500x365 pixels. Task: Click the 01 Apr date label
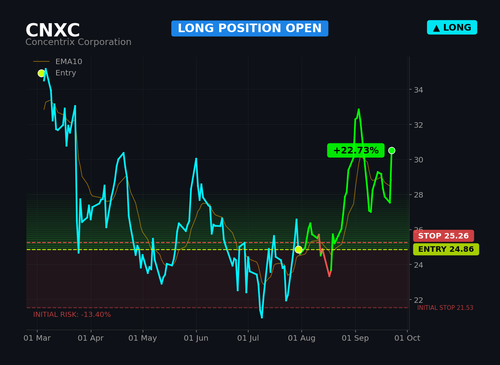click(x=90, y=338)
